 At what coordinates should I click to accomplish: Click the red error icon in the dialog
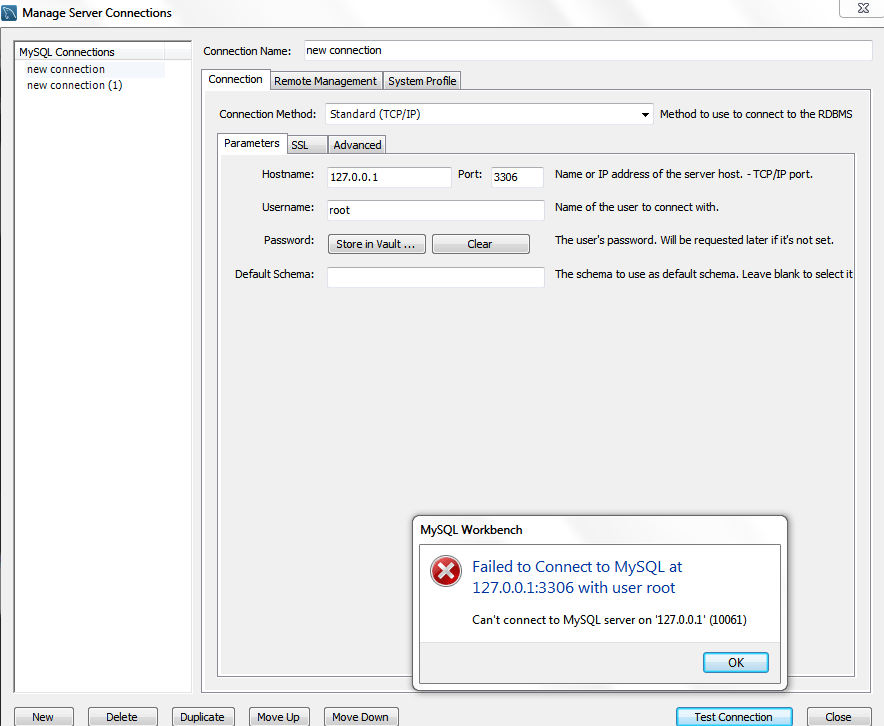[445, 571]
